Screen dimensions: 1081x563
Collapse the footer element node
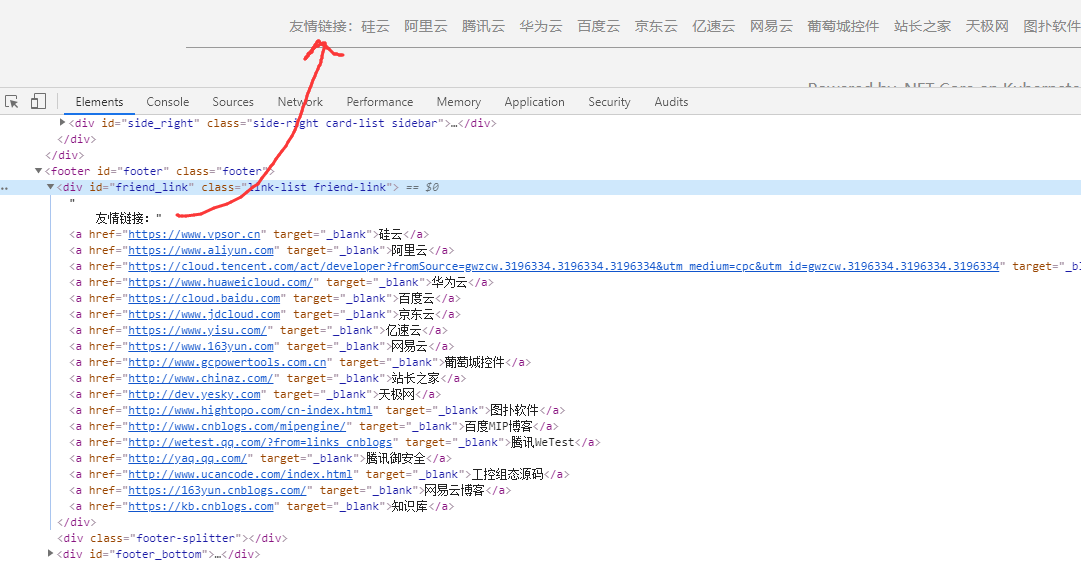[39, 171]
